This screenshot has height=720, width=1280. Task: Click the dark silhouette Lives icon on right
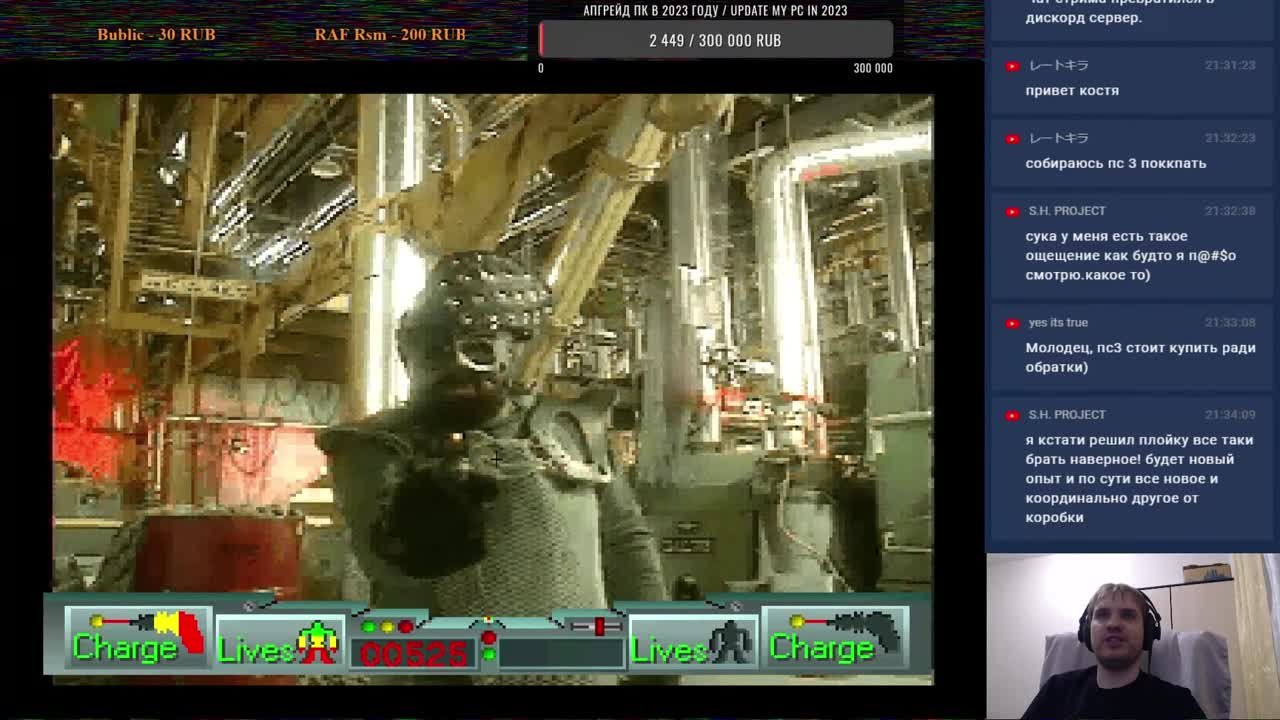[731, 643]
